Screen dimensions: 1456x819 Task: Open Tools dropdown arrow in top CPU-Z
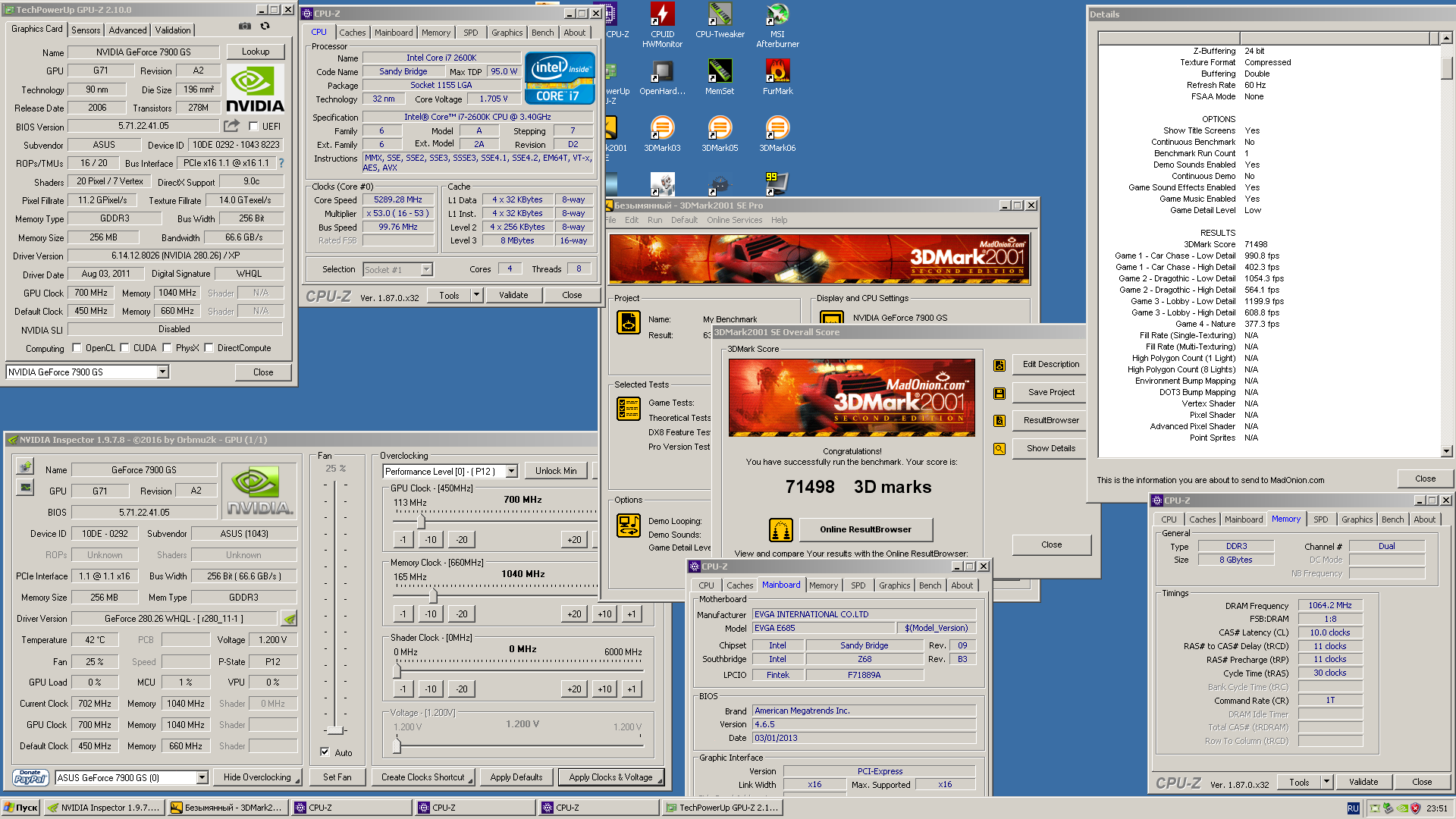point(476,295)
